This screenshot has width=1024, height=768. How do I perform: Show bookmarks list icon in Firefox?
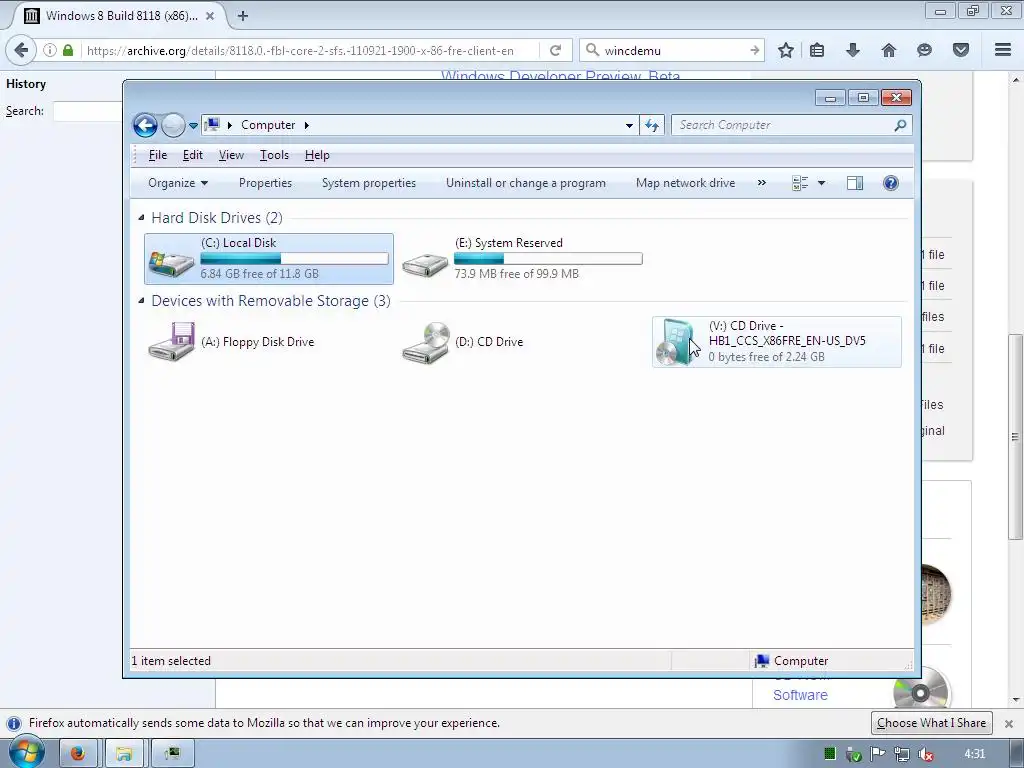[x=817, y=50]
